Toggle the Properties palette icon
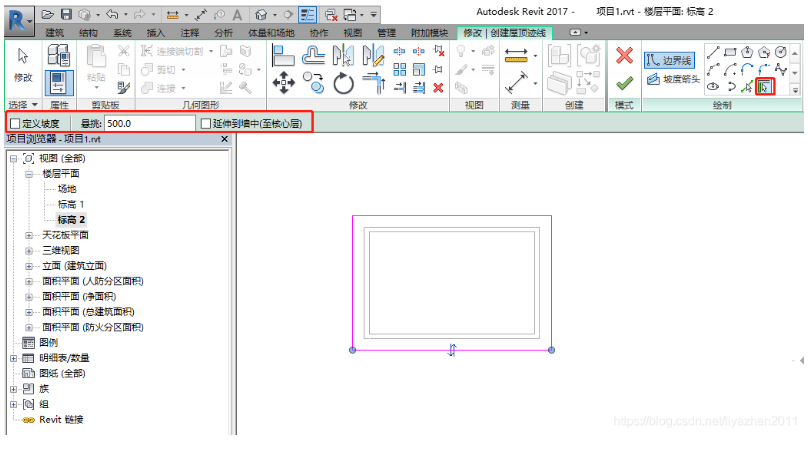808x449 pixels. 58,83
